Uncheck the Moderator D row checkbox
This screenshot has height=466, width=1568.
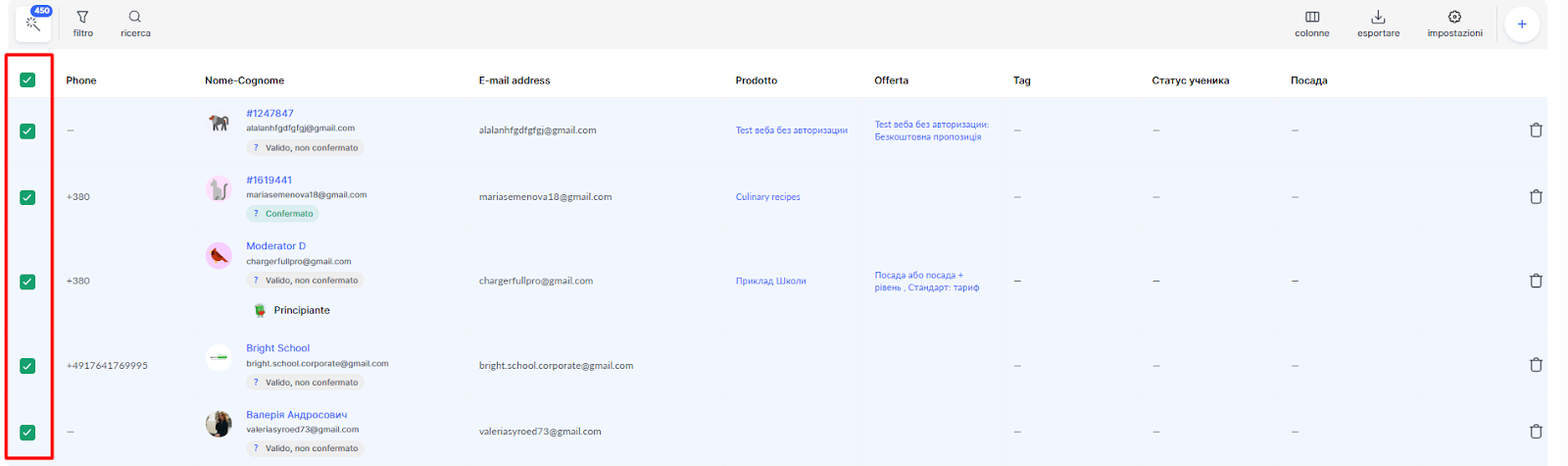click(27, 282)
